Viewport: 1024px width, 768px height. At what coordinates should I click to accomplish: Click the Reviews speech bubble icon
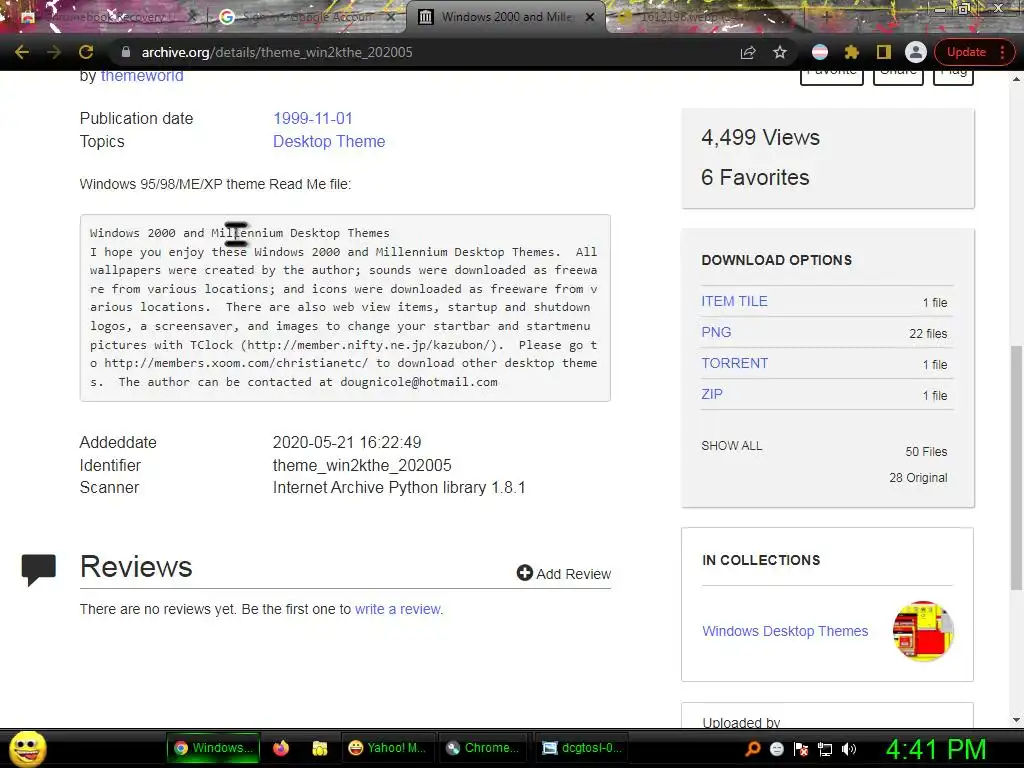pyautogui.click(x=39, y=569)
